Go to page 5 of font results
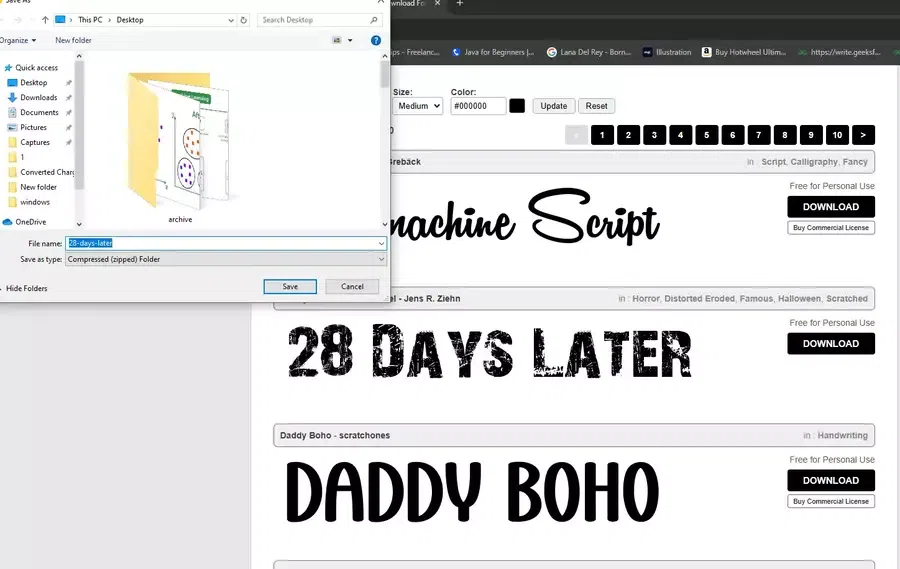 pyautogui.click(x=707, y=135)
